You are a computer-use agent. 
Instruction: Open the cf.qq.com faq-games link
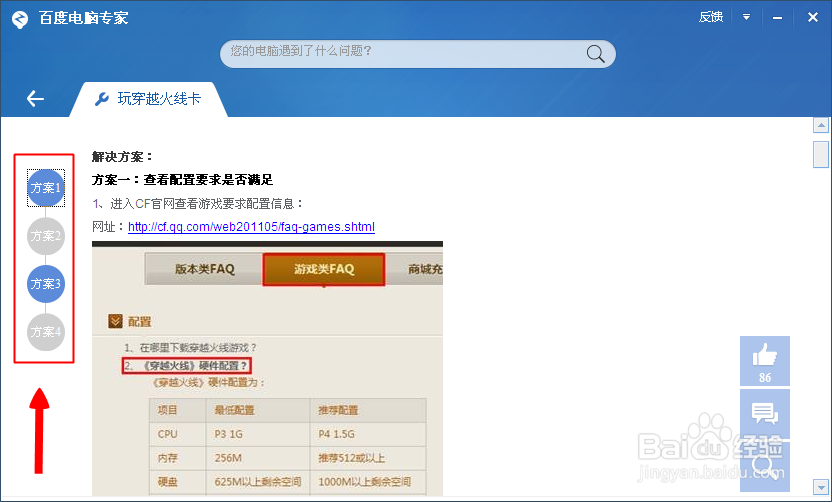252,227
